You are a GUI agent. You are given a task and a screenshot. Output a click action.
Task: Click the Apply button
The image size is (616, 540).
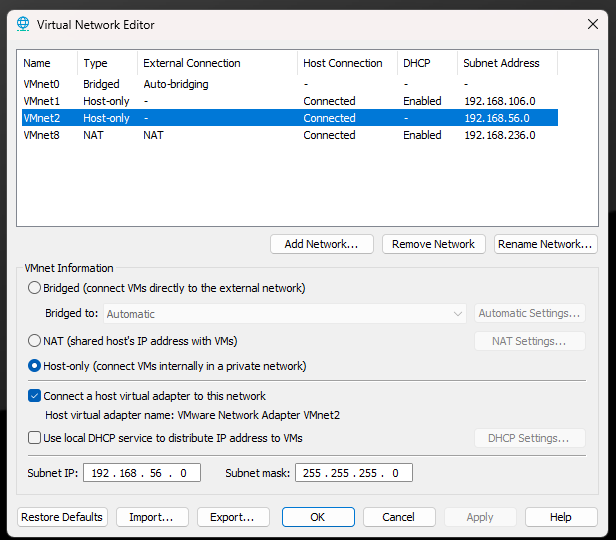click(x=480, y=517)
